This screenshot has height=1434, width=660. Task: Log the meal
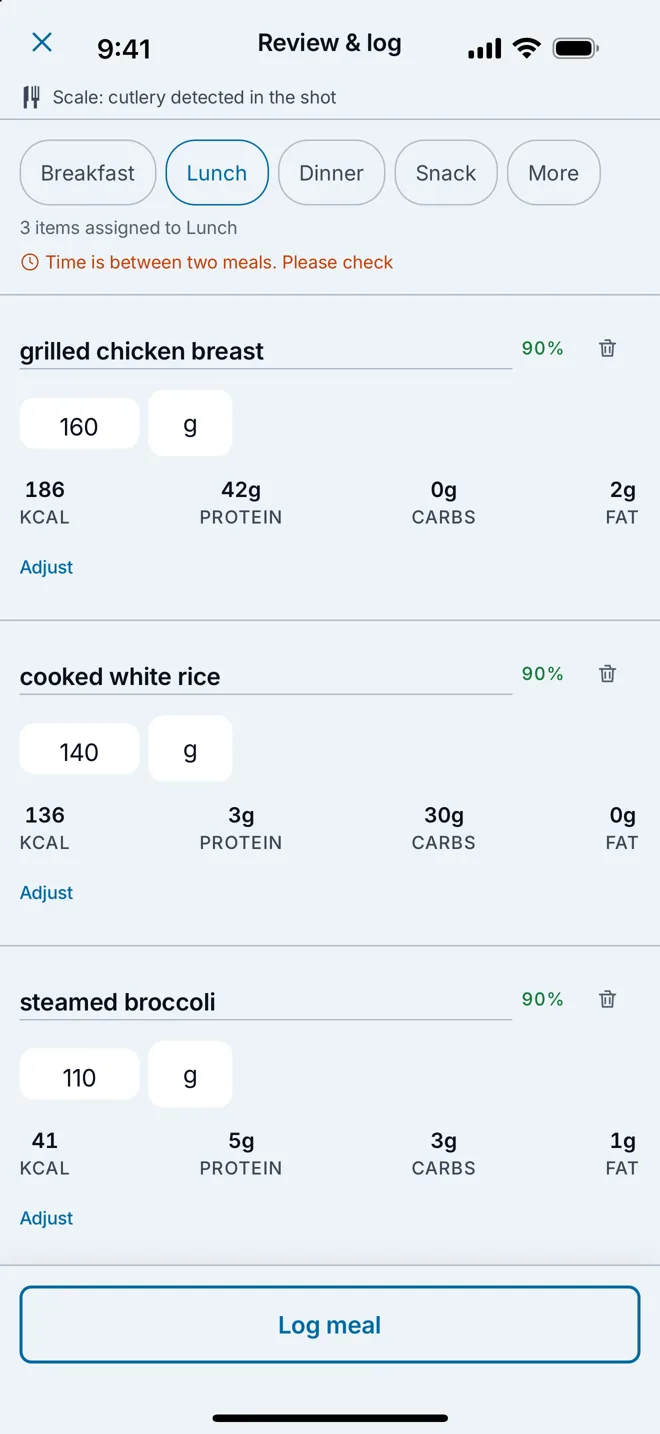click(330, 1325)
